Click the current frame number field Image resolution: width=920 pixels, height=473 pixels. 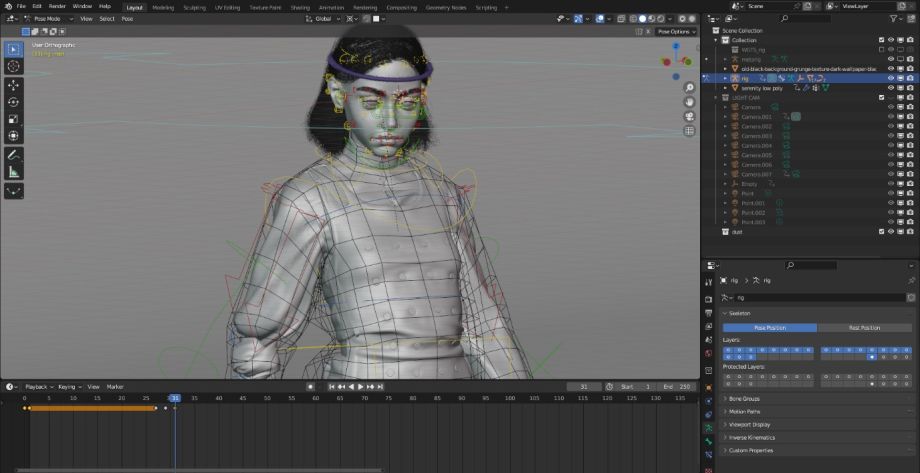[x=584, y=387]
